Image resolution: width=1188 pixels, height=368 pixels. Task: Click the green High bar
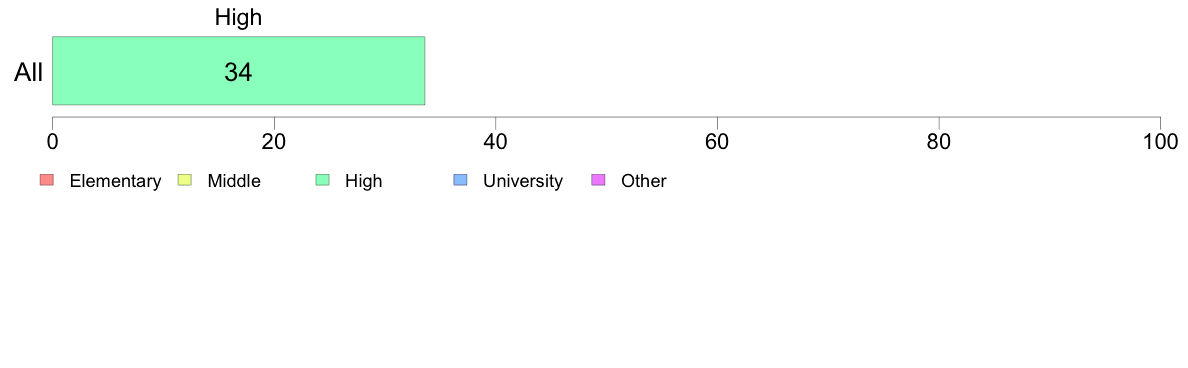click(x=239, y=70)
